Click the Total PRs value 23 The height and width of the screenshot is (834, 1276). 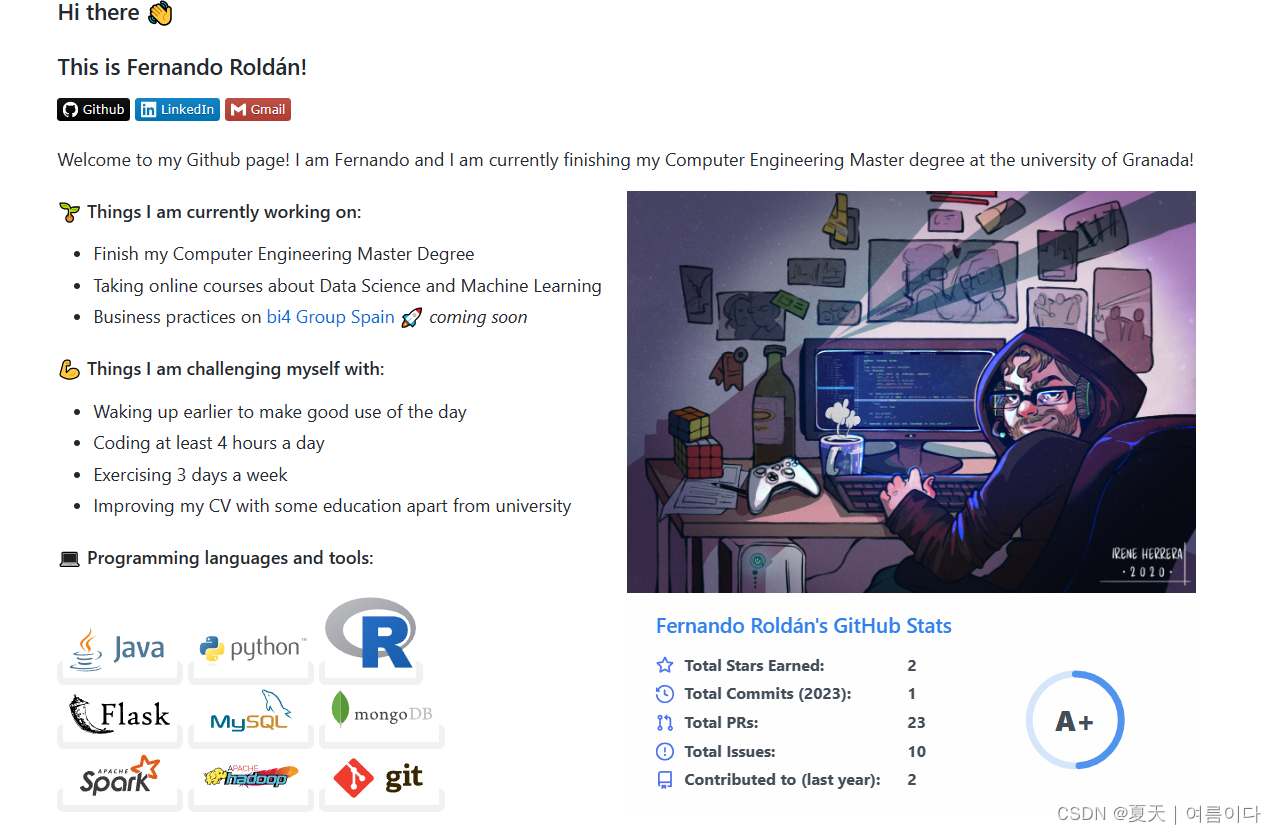[x=916, y=723]
